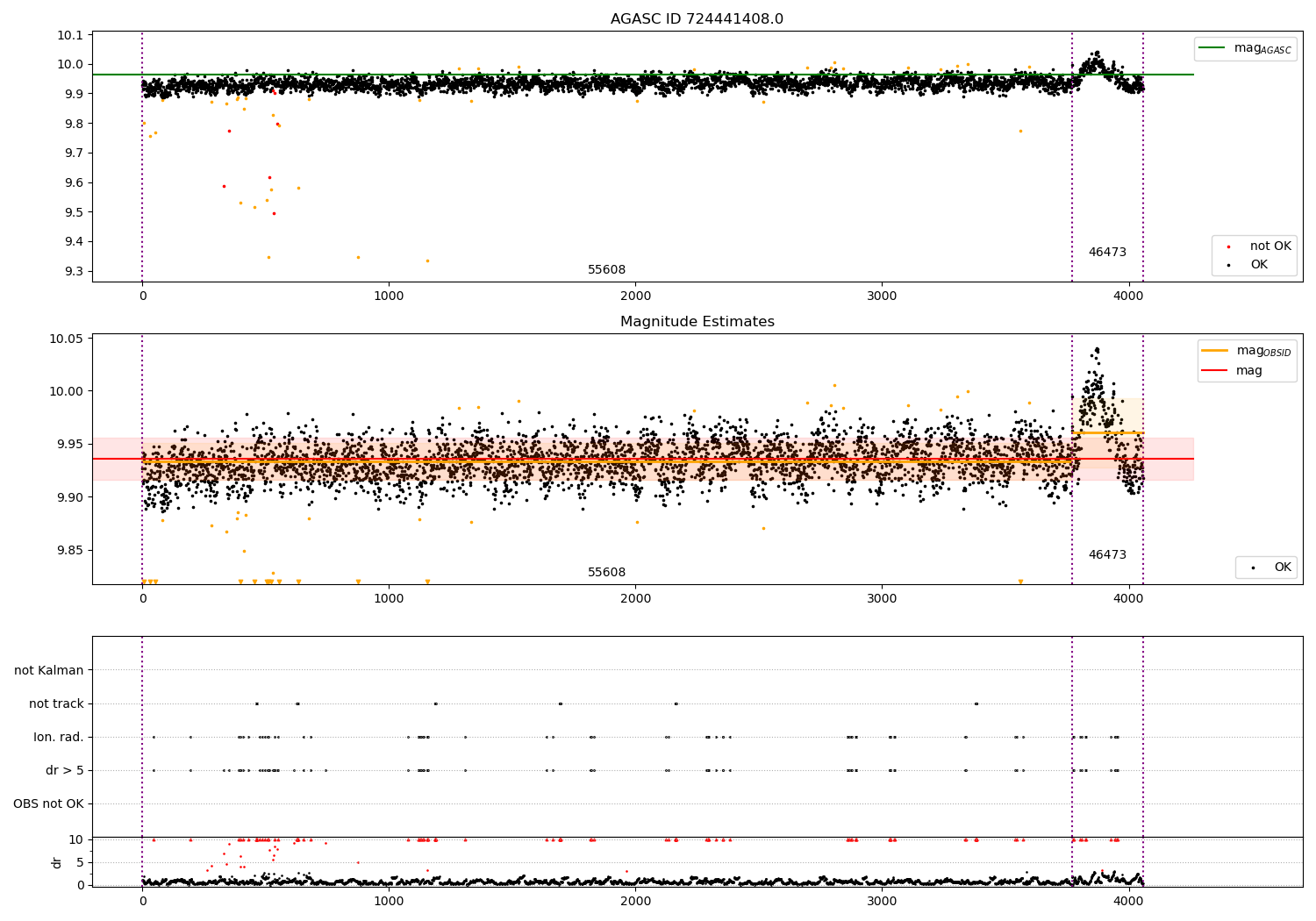The image size is (1316, 921).
Task: Click the "4000" x-tick under the bottom plot
Action: coord(1128,901)
